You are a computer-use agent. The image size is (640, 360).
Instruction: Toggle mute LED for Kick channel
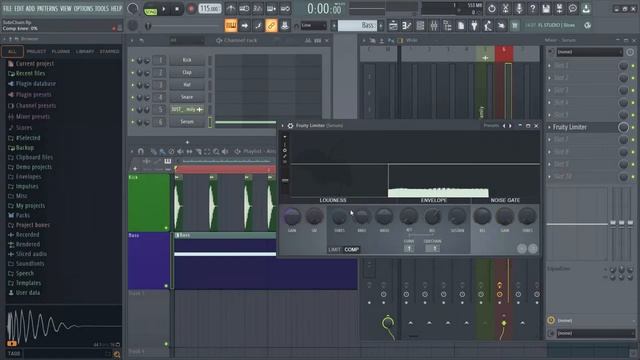click(x=133, y=60)
